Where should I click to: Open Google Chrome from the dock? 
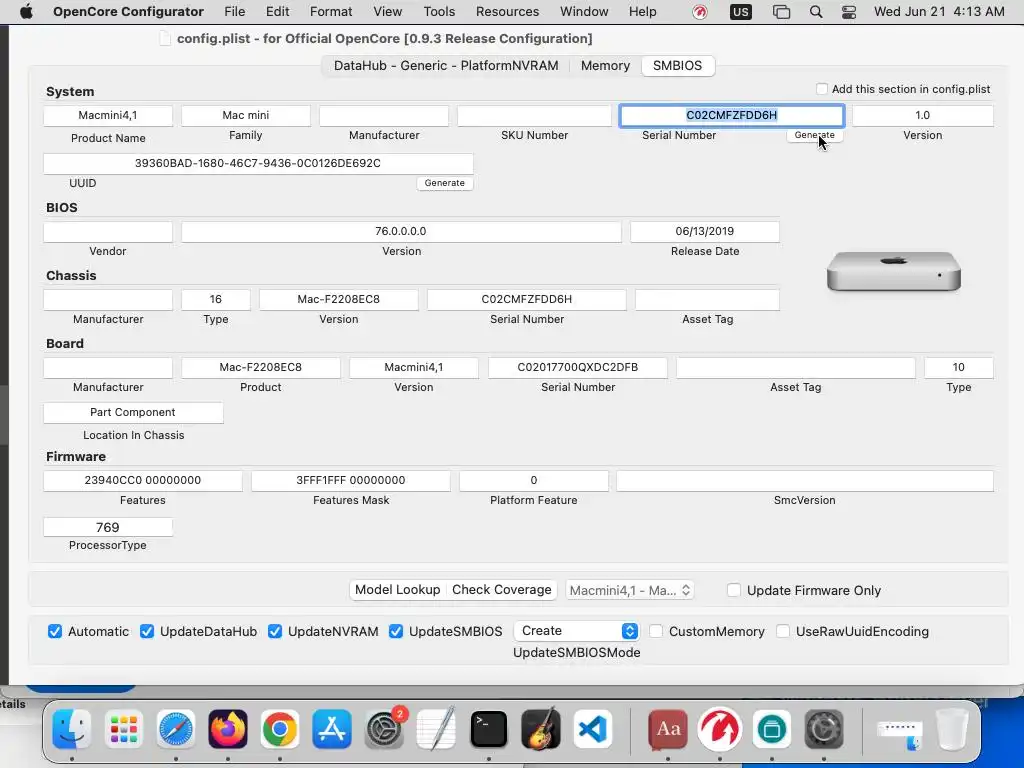coord(280,729)
